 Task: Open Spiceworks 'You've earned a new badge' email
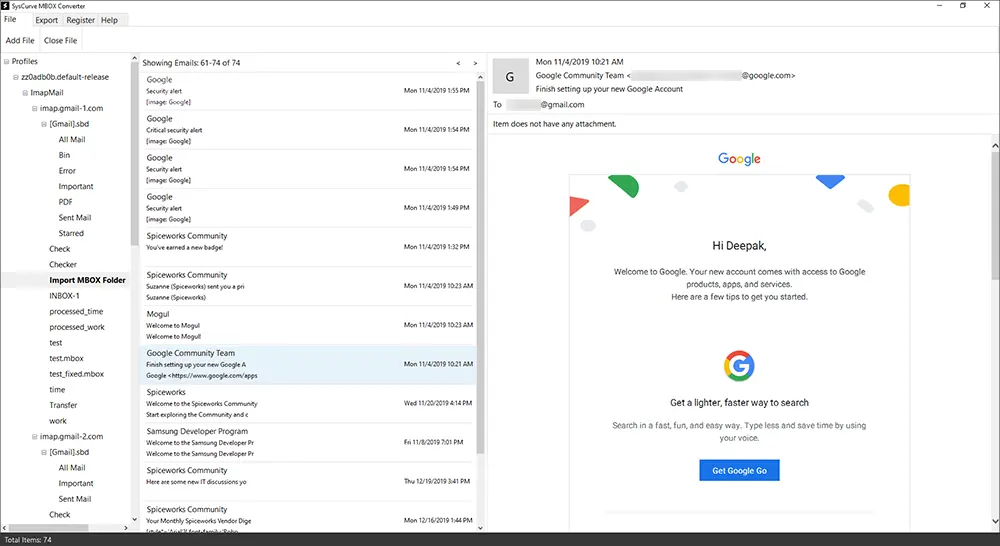click(x=308, y=247)
